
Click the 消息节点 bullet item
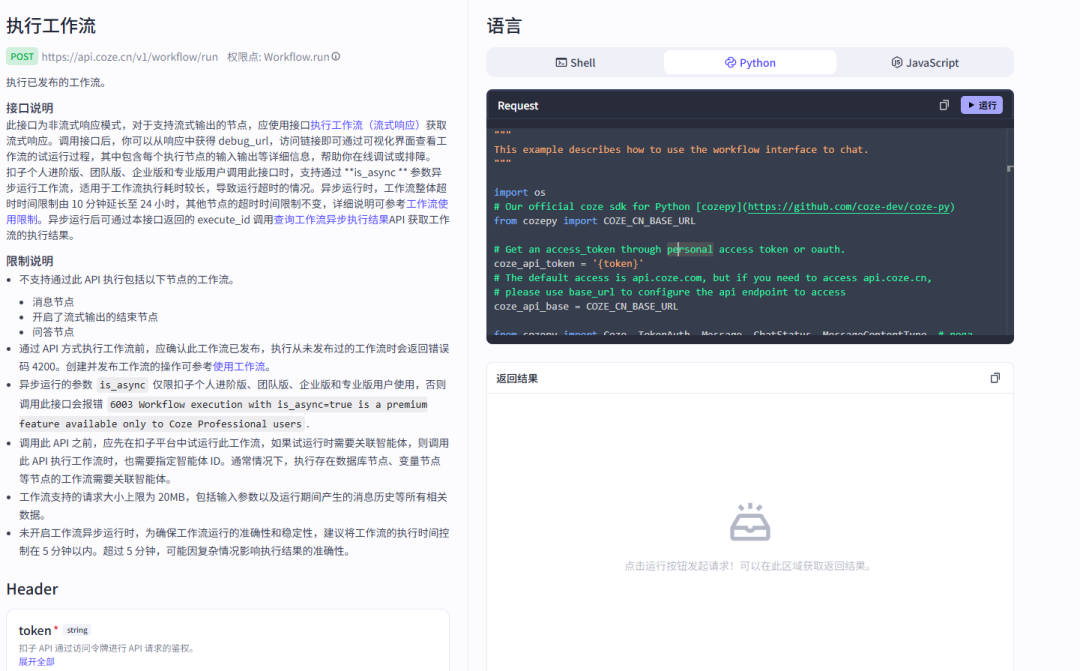(x=53, y=302)
